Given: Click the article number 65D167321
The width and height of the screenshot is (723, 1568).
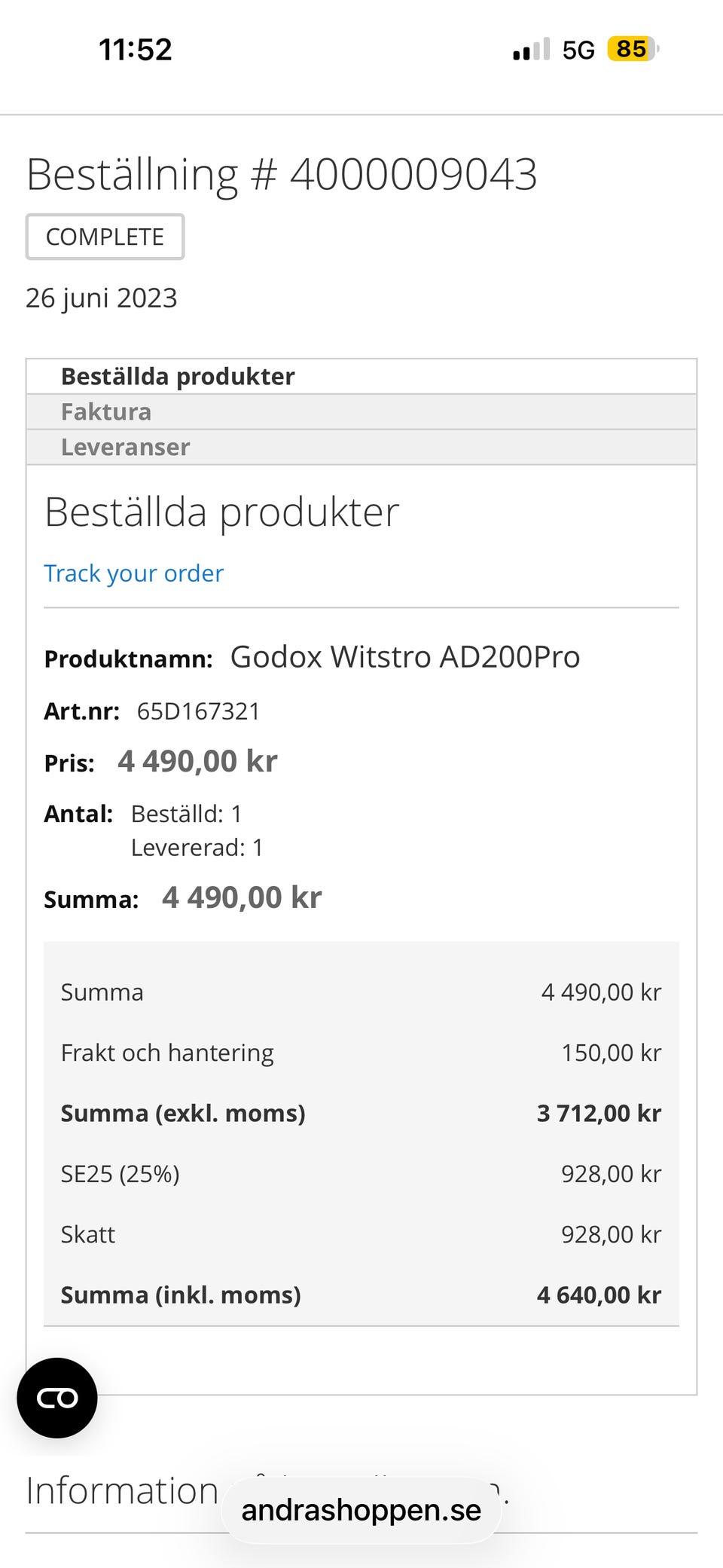Looking at the screenshot, I should [x=198, y=711].
